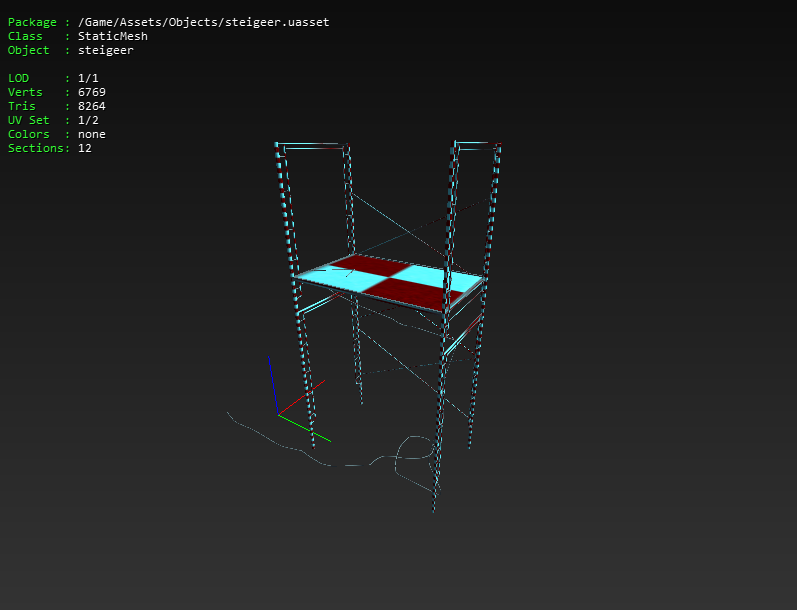Click the checkered scaffold platform
797x610 pixels.
pos(389,283)
